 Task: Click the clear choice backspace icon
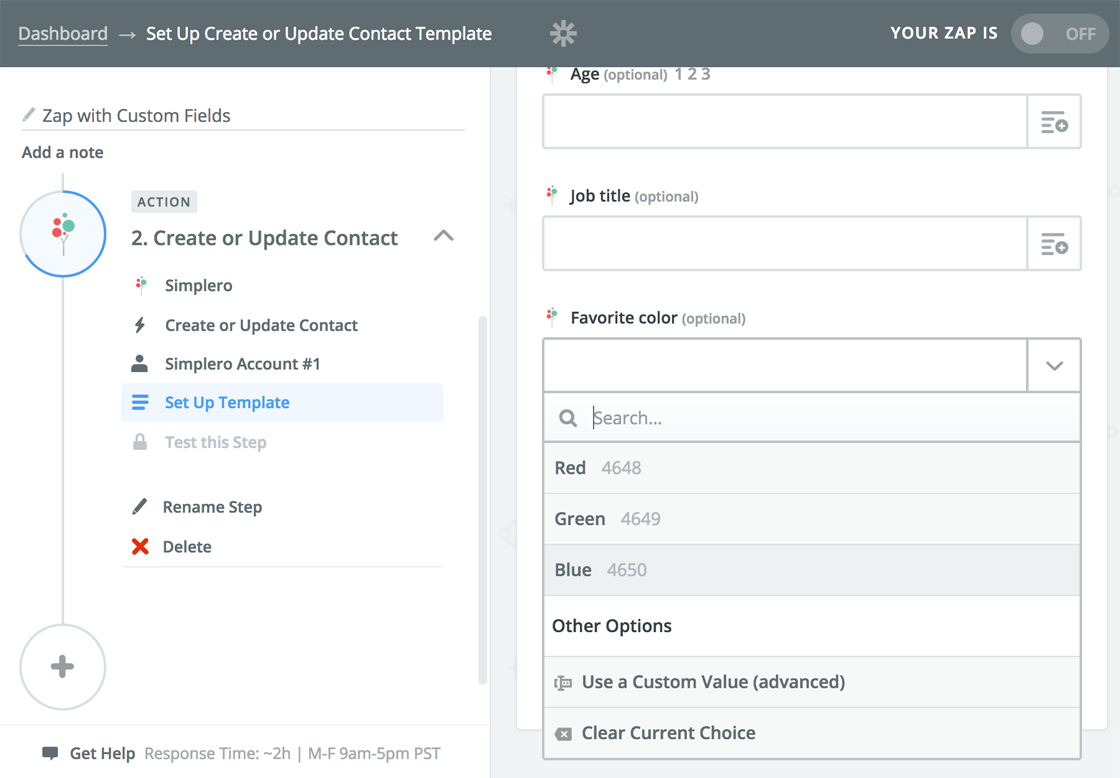563,734
